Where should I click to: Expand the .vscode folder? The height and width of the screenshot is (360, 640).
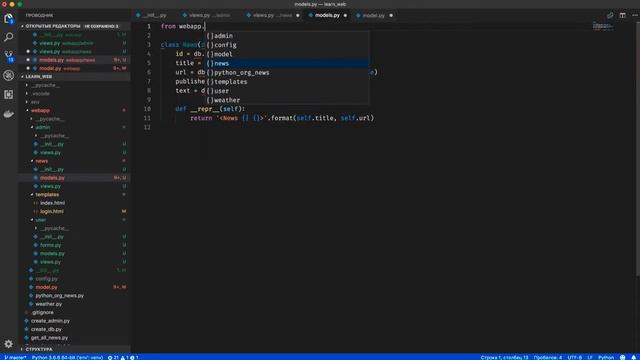[75, 93]
